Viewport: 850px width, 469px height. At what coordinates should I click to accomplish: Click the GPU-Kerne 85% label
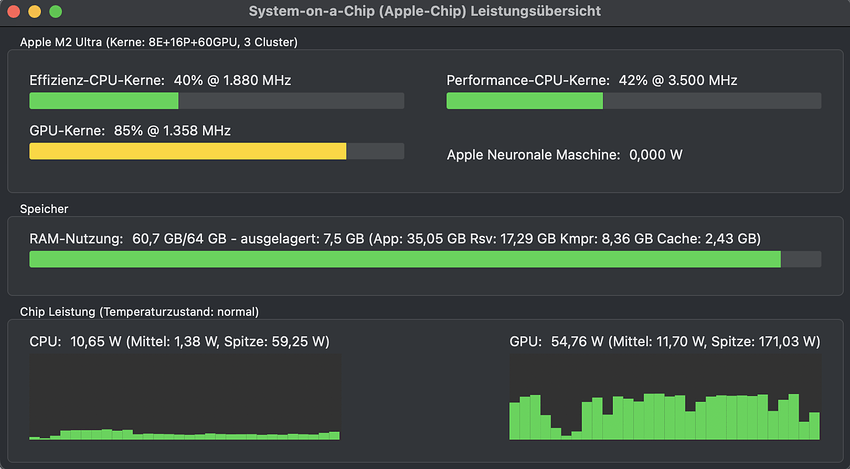pyautogui.click(x=130, y=130)
